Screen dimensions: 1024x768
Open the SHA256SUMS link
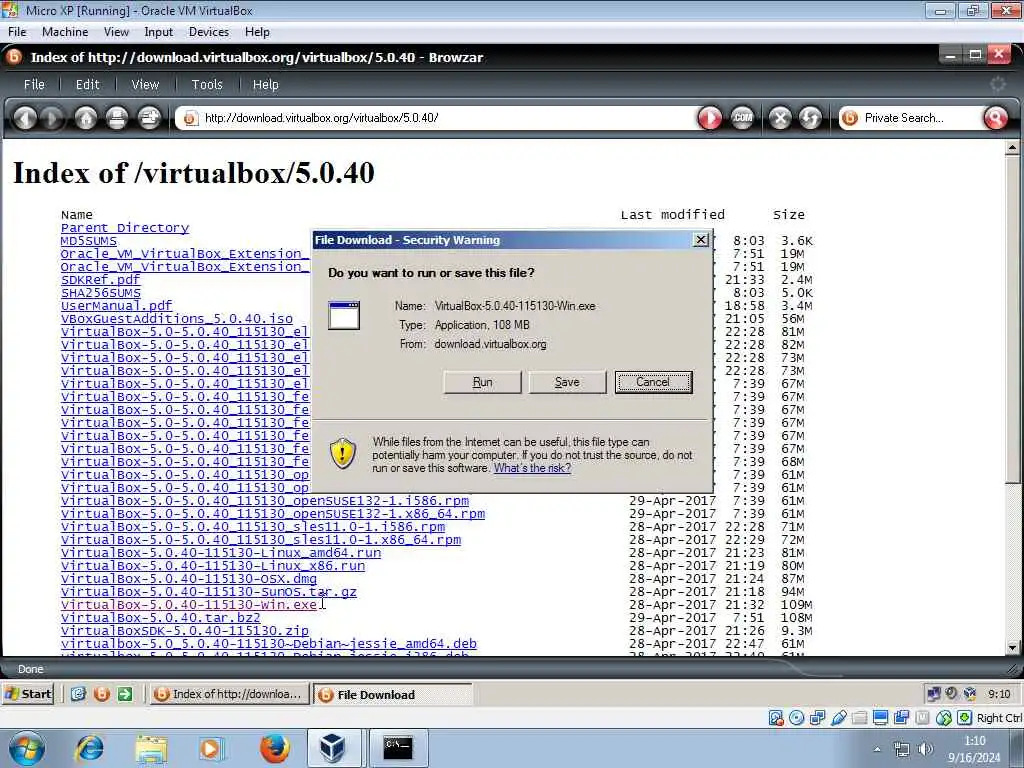pyautogui.click(x=101, y=293)
